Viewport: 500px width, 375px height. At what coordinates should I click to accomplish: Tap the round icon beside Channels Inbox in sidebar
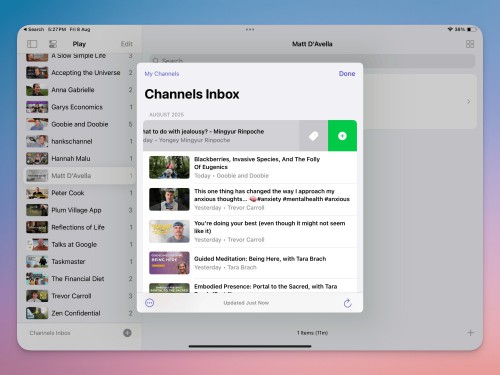(127, 333)
